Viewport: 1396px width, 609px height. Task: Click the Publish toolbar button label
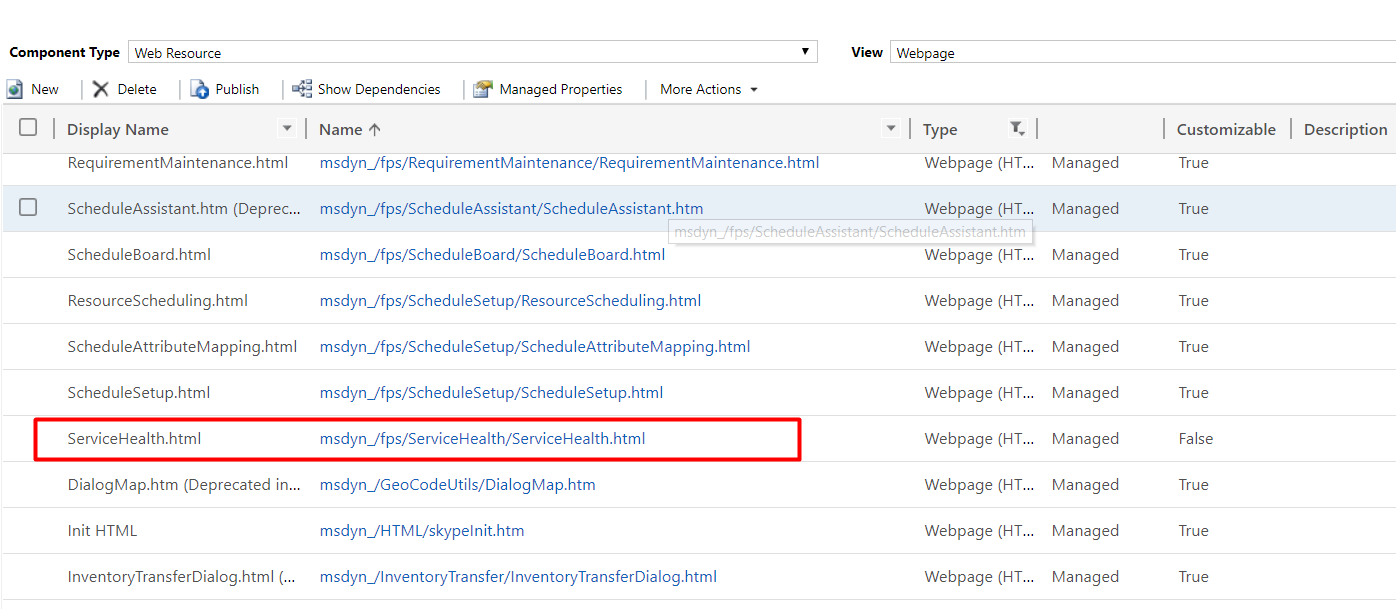click(237, 89)
